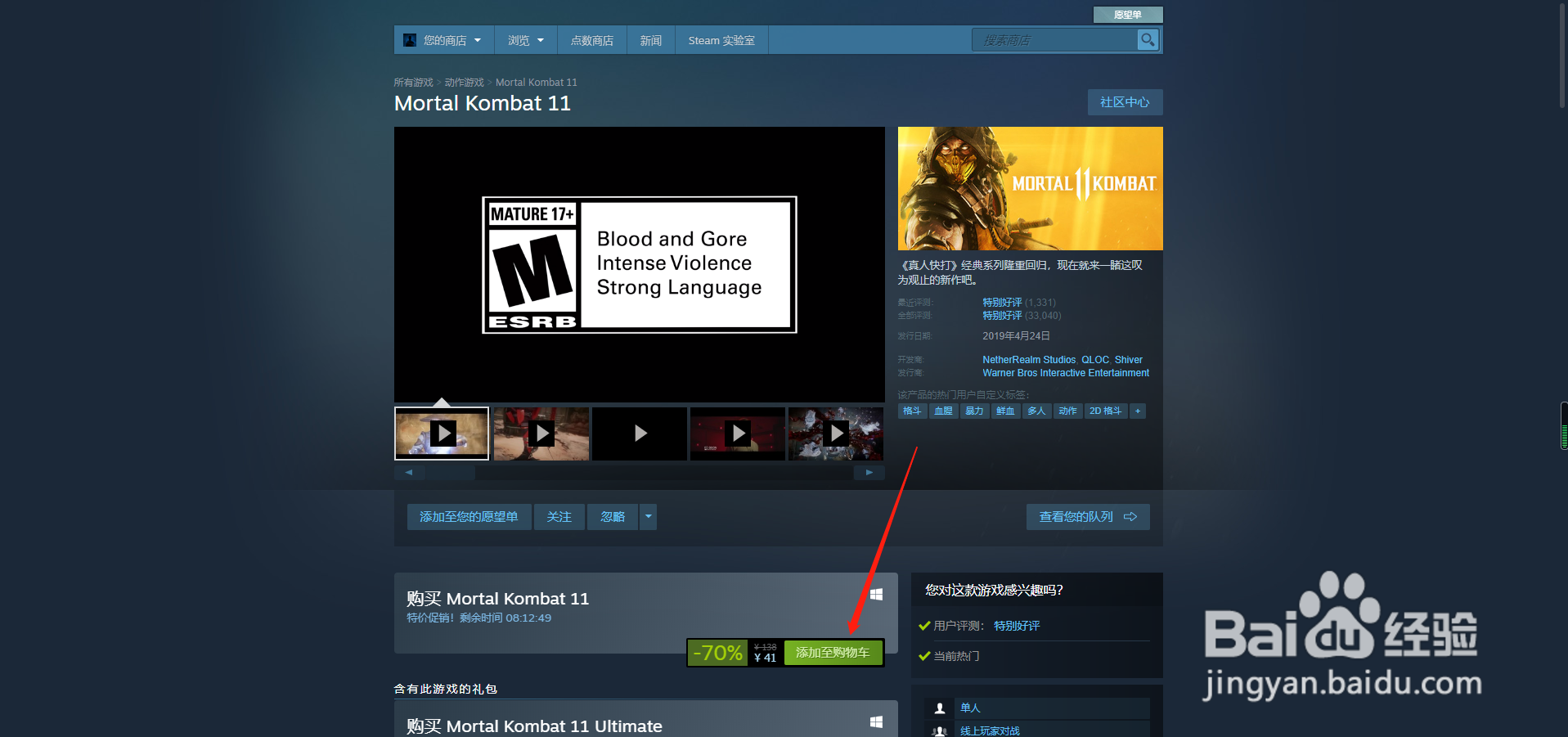Click the Mortal Kombat 11 breadcrumb
The height and width of the screenshot is (737, 1568).
coord(537,83)
